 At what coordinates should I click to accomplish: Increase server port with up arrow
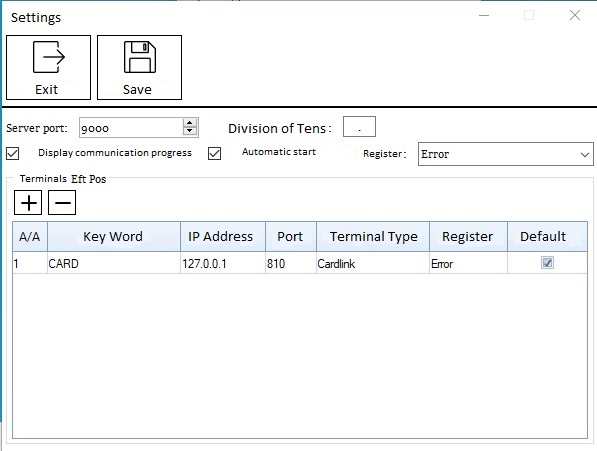pos(190,123)
